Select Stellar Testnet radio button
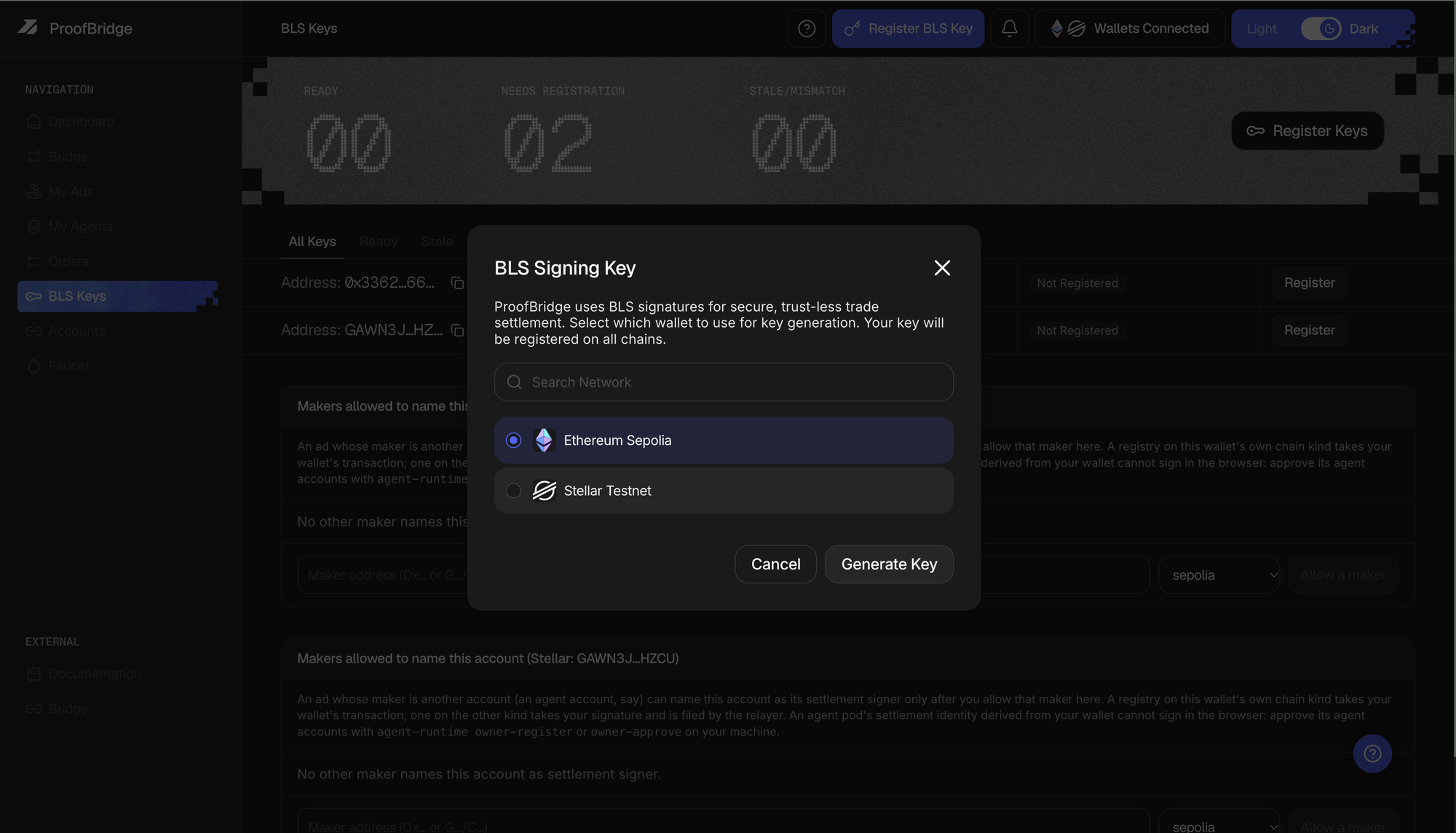1456x833 pixels. (x=513, y=491)
